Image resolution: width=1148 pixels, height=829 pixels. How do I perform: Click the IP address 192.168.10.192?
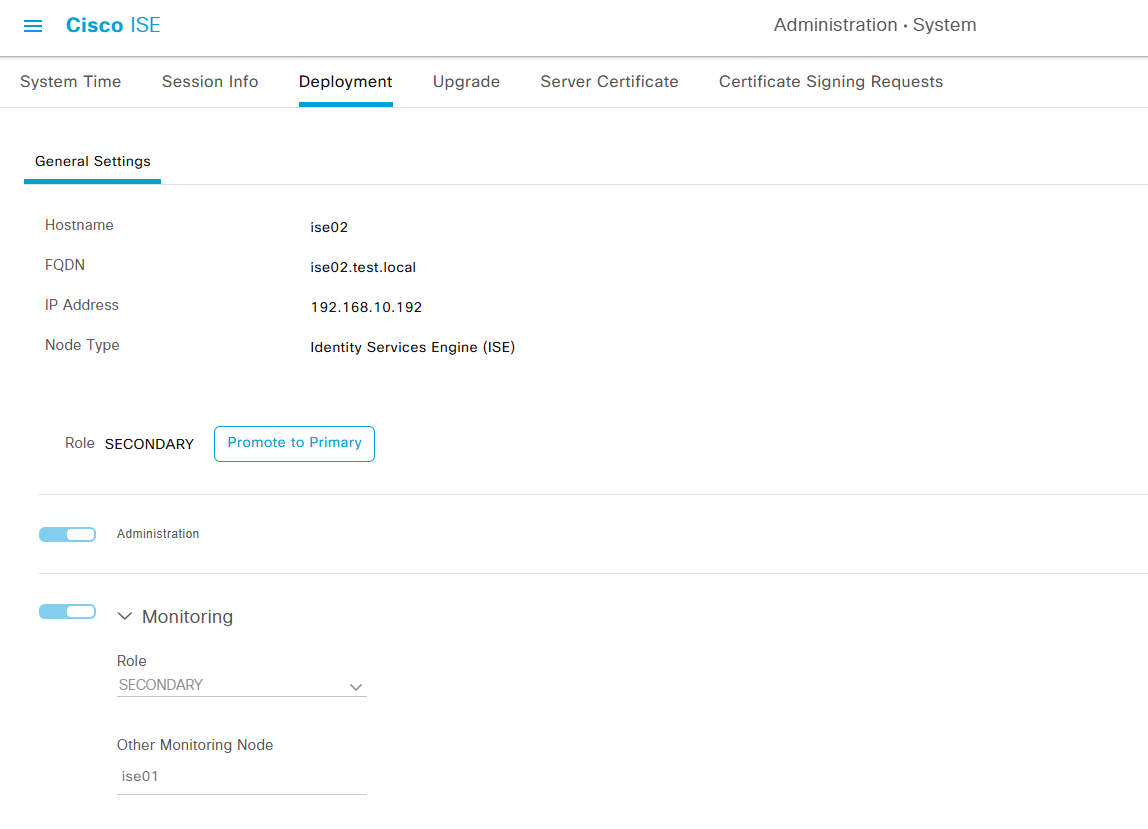point(366,307)
